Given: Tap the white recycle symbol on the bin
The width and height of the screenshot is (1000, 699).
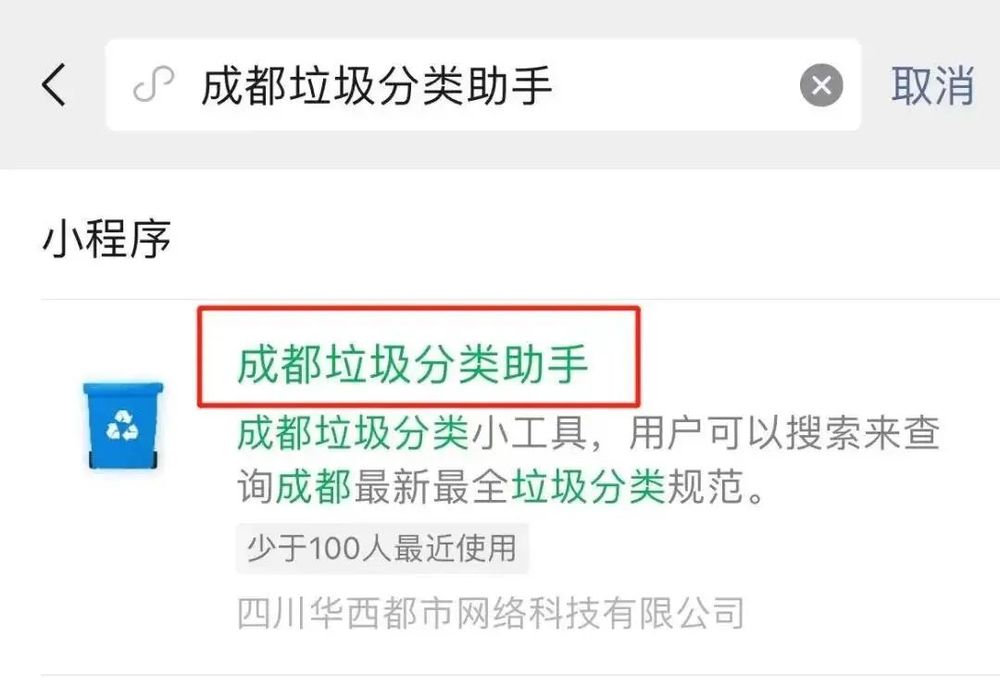Looking at the screenshot, I should (122, 425).
